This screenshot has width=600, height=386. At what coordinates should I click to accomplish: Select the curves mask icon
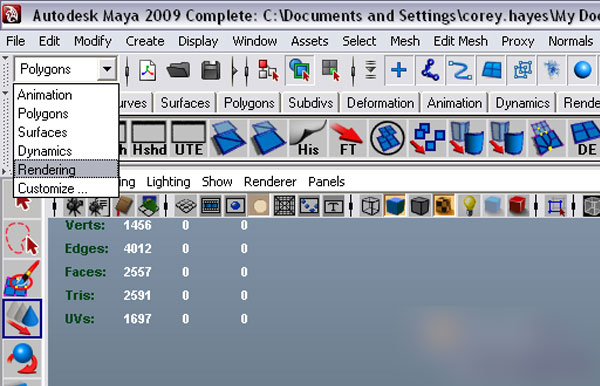460,70
